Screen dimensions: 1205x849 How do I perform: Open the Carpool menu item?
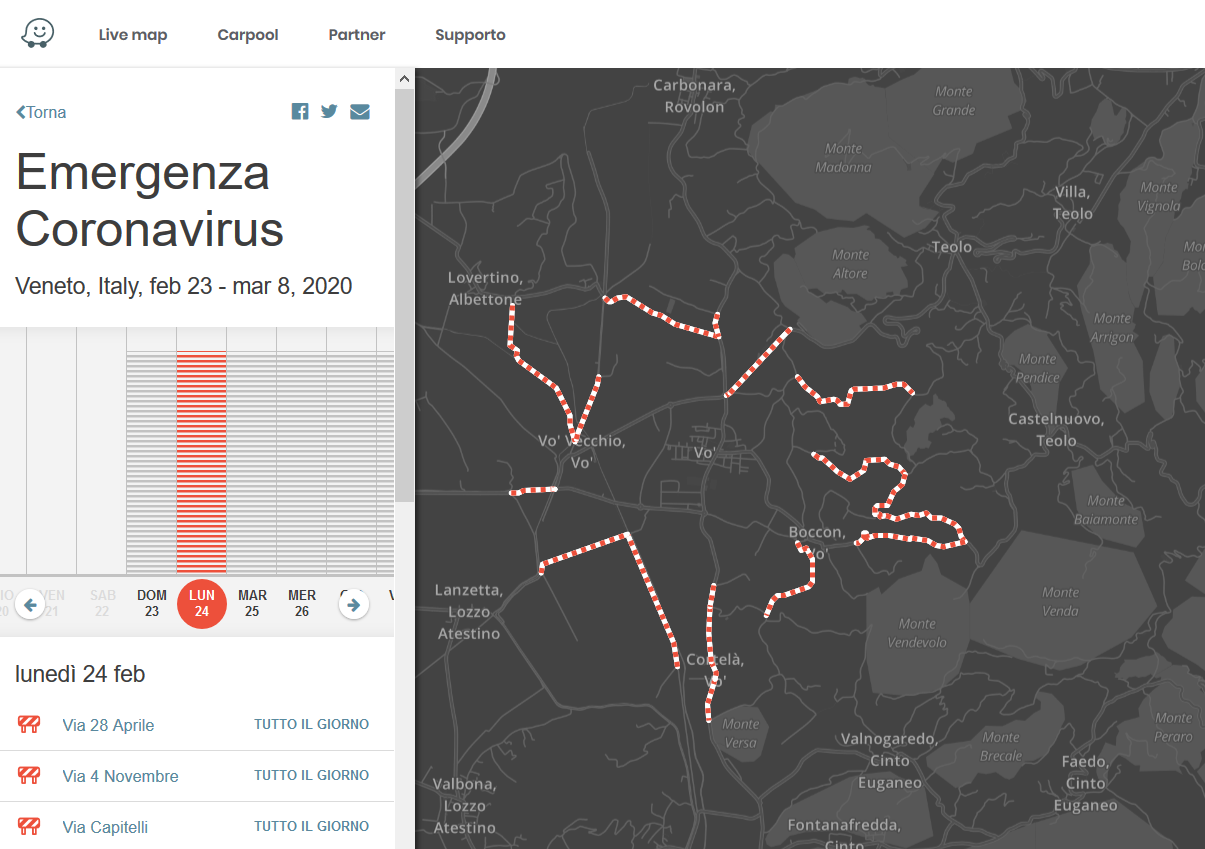[x=247, y=34]
